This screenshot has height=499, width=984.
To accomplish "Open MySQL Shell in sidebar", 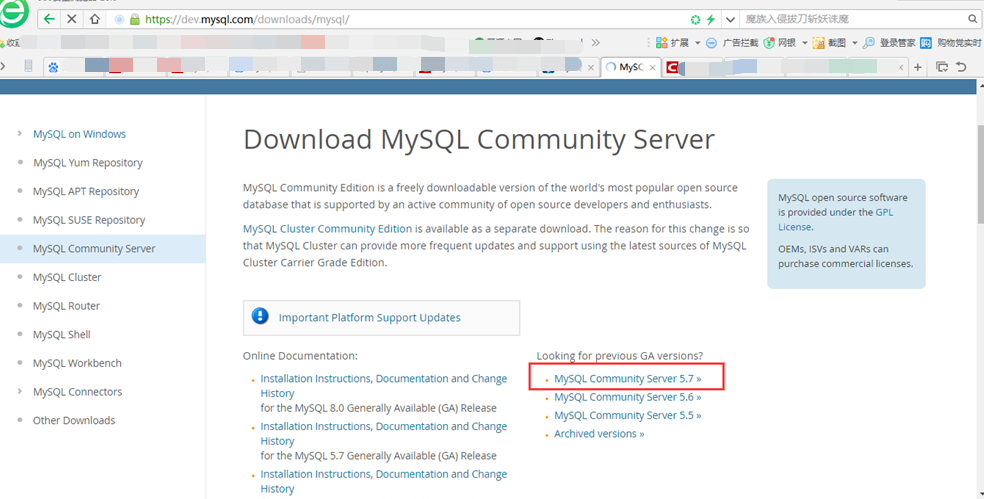I will (62, 335).
